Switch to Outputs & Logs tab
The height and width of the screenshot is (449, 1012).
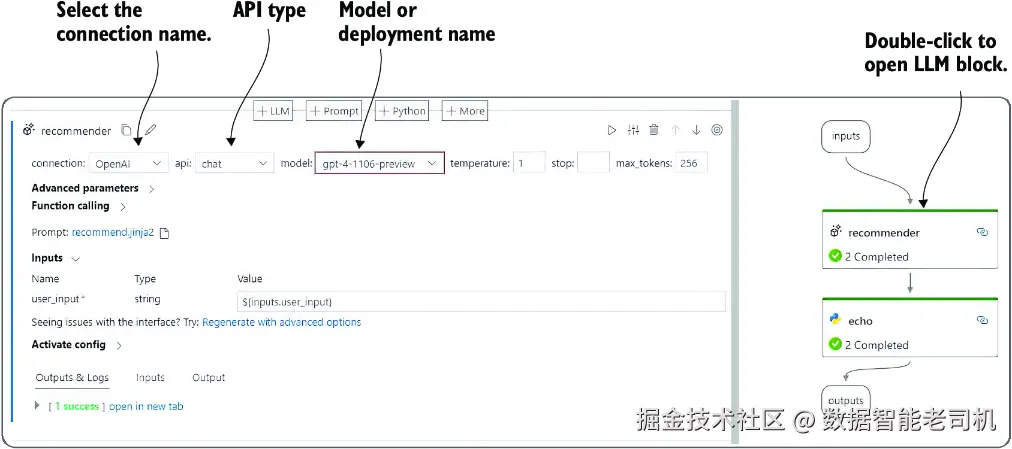pos(72,378)
